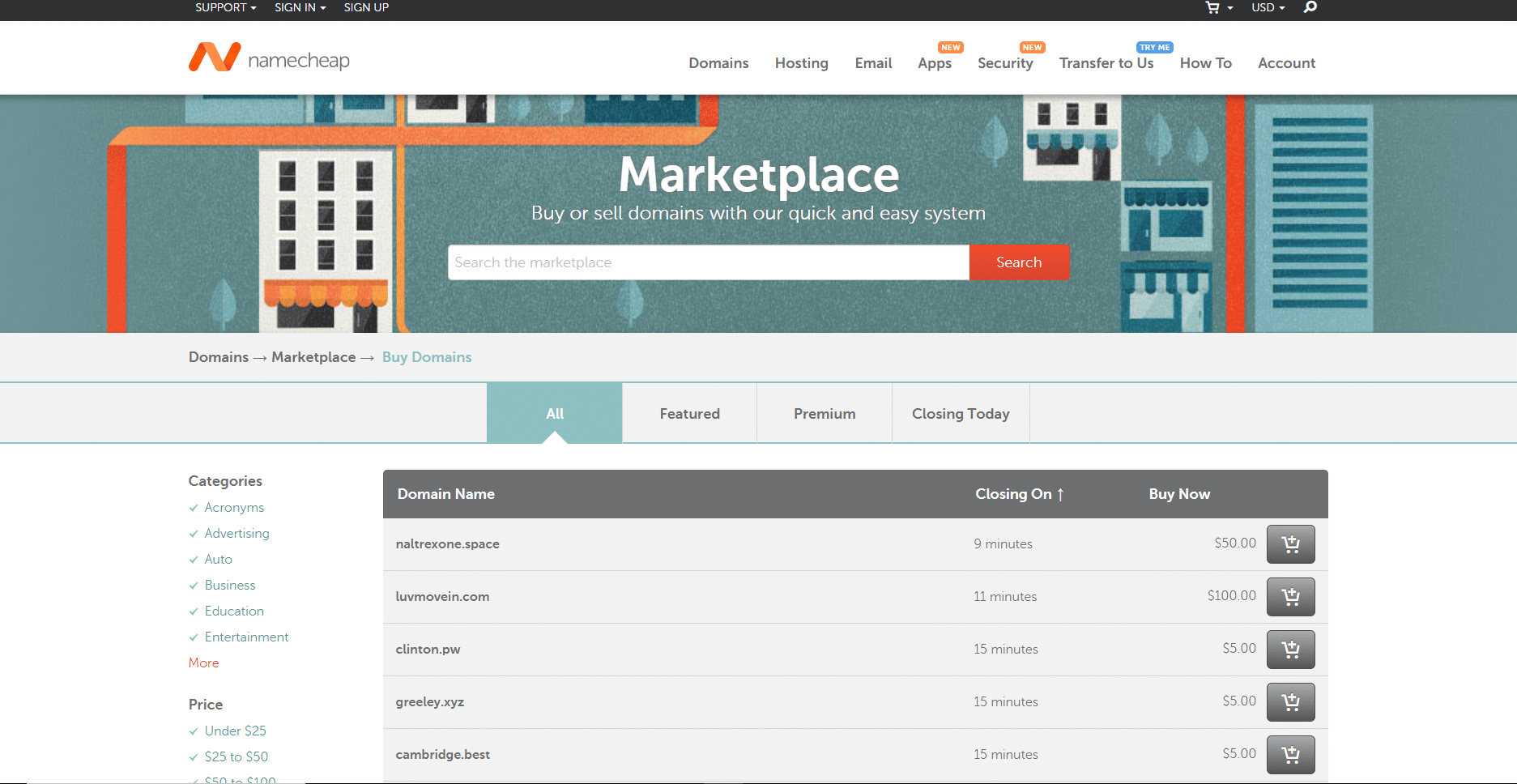Click the Buy Now column header
This screenshot has width=1517, height=784.
point(1179,494)
